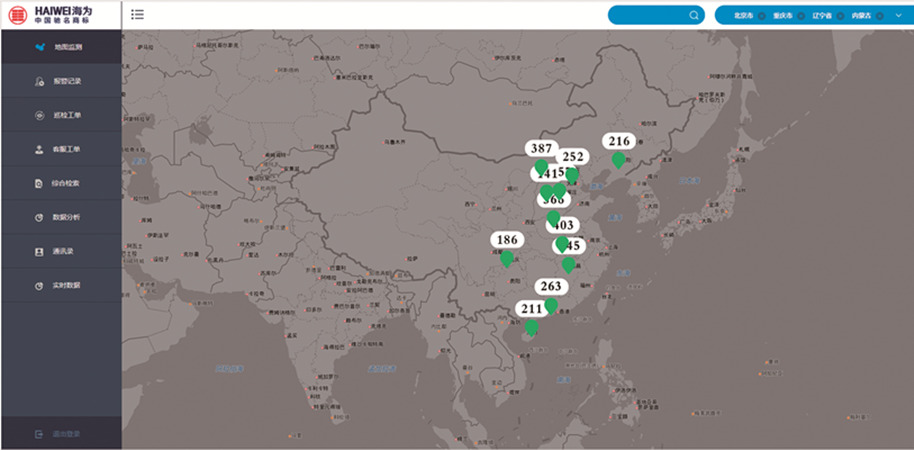Click the green pin below the 186 label
The image size is (914, 450).
[x=507, y=259]
